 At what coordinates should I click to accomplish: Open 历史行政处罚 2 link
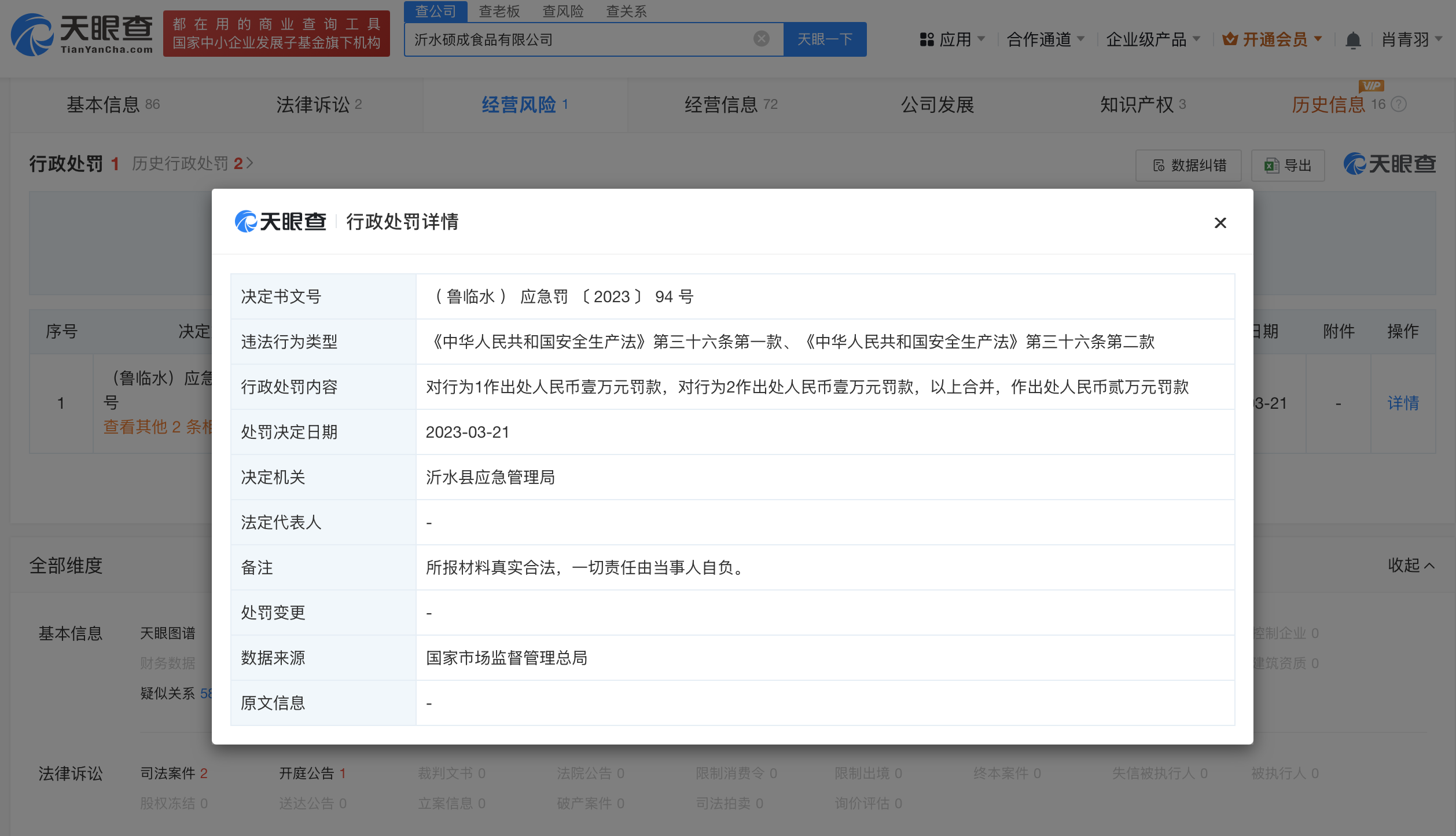192,164
